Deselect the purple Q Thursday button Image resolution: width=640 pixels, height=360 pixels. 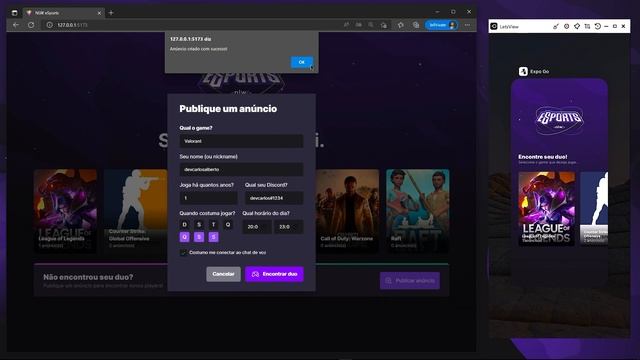(184, 237)
